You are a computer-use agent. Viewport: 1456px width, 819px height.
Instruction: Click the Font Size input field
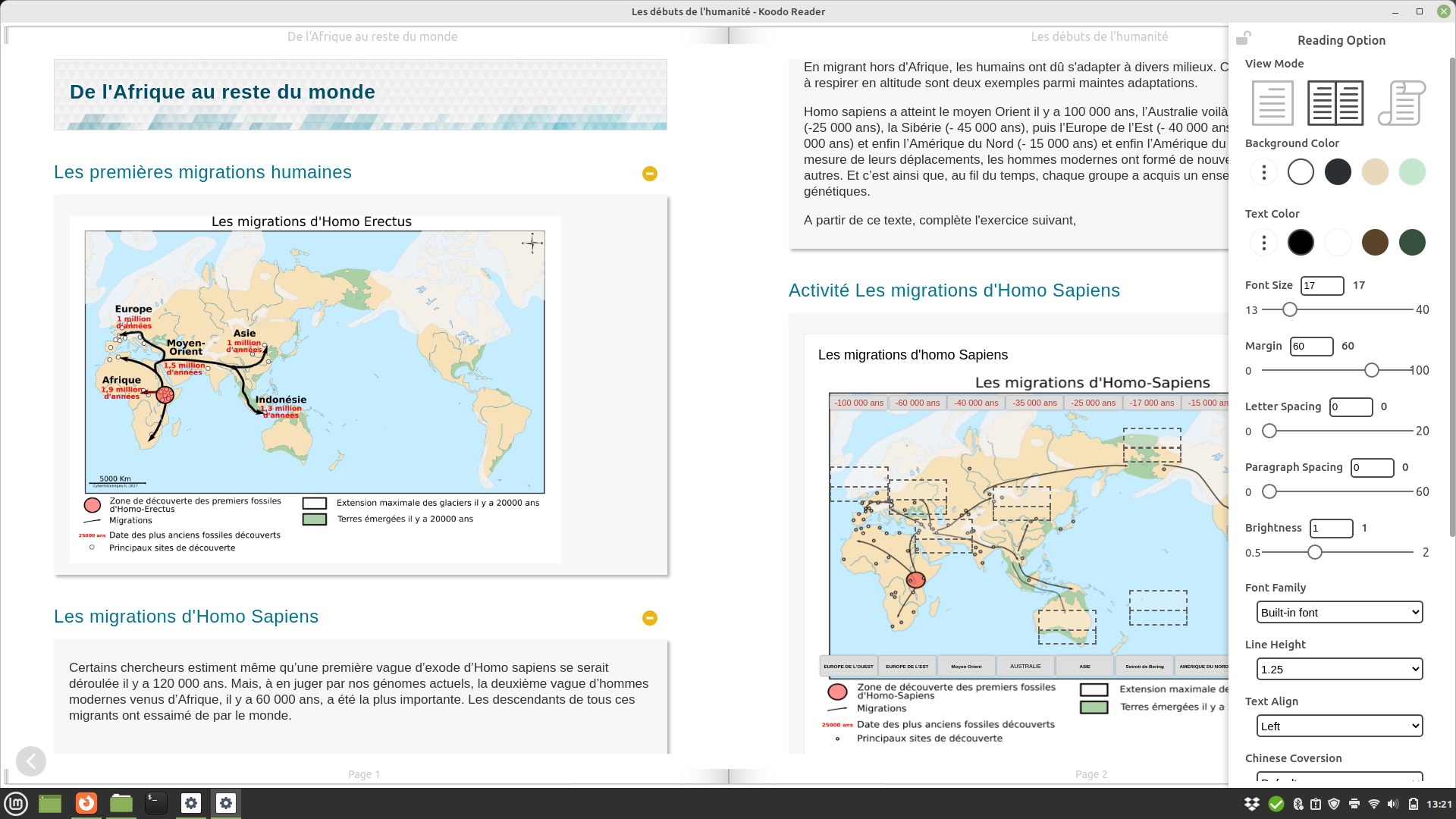pos(1322,285)
